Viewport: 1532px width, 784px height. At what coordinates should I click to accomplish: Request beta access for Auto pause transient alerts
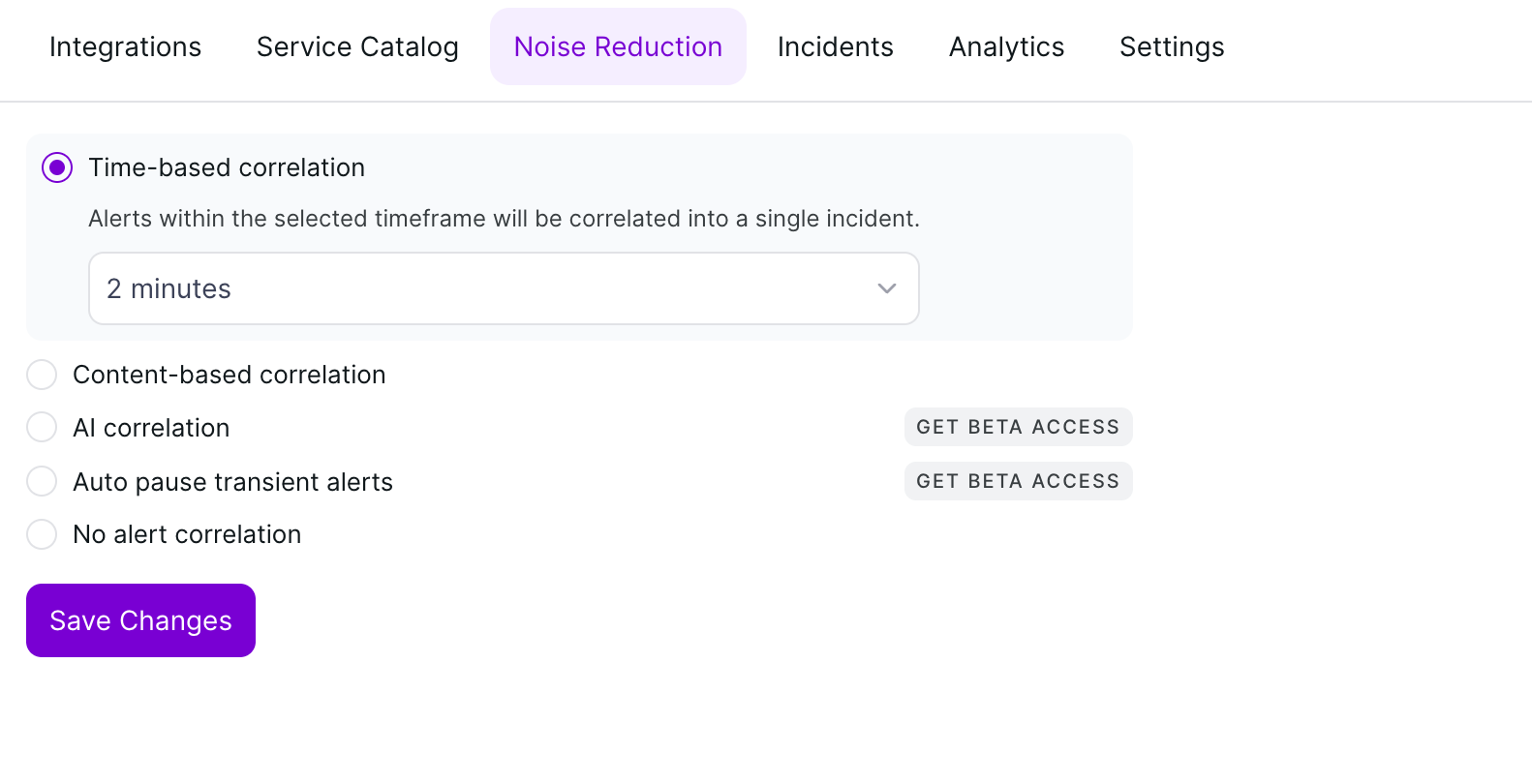coord(1018,481)
